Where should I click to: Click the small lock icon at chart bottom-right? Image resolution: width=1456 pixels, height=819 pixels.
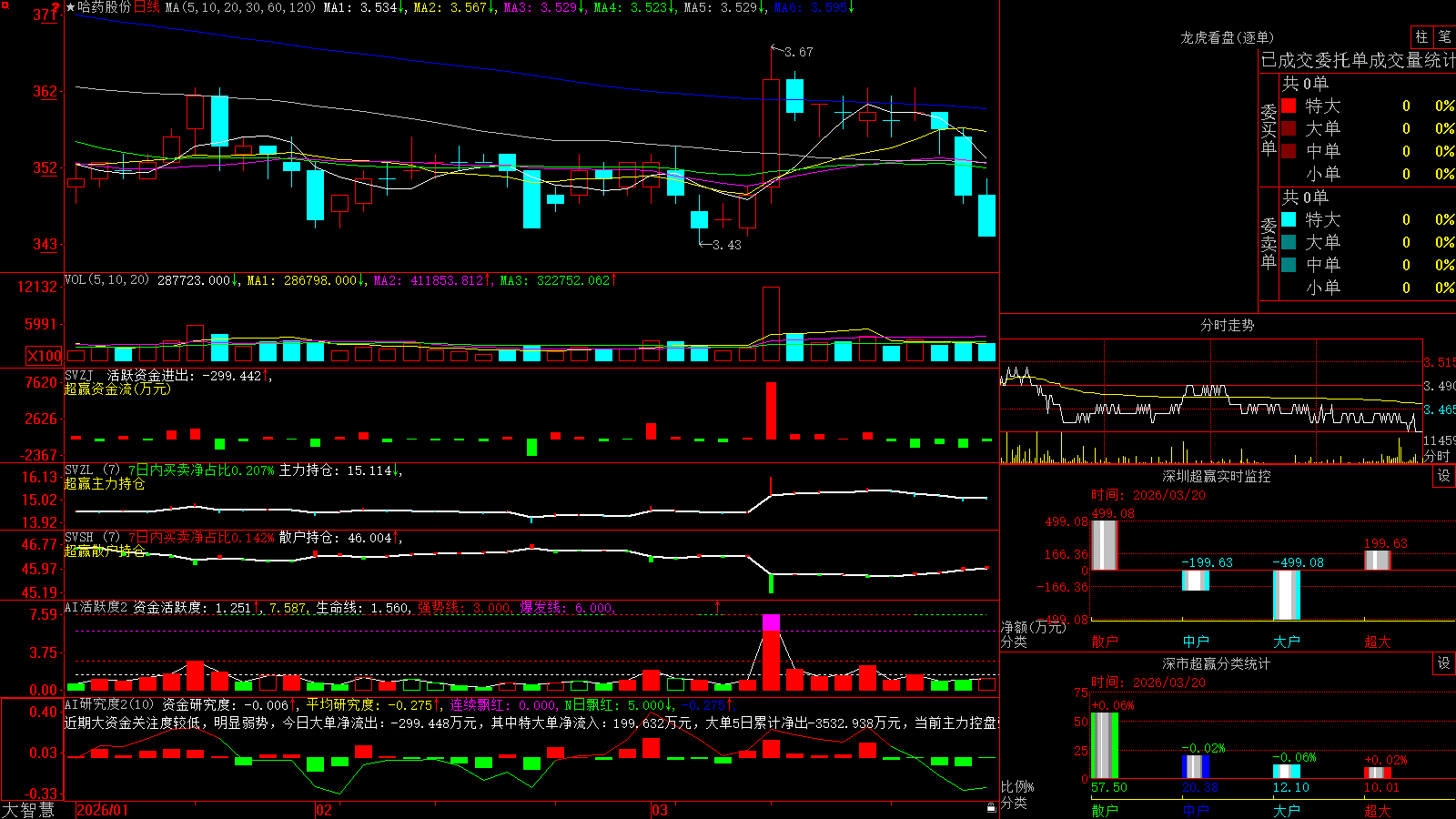(x=991, y=807)
